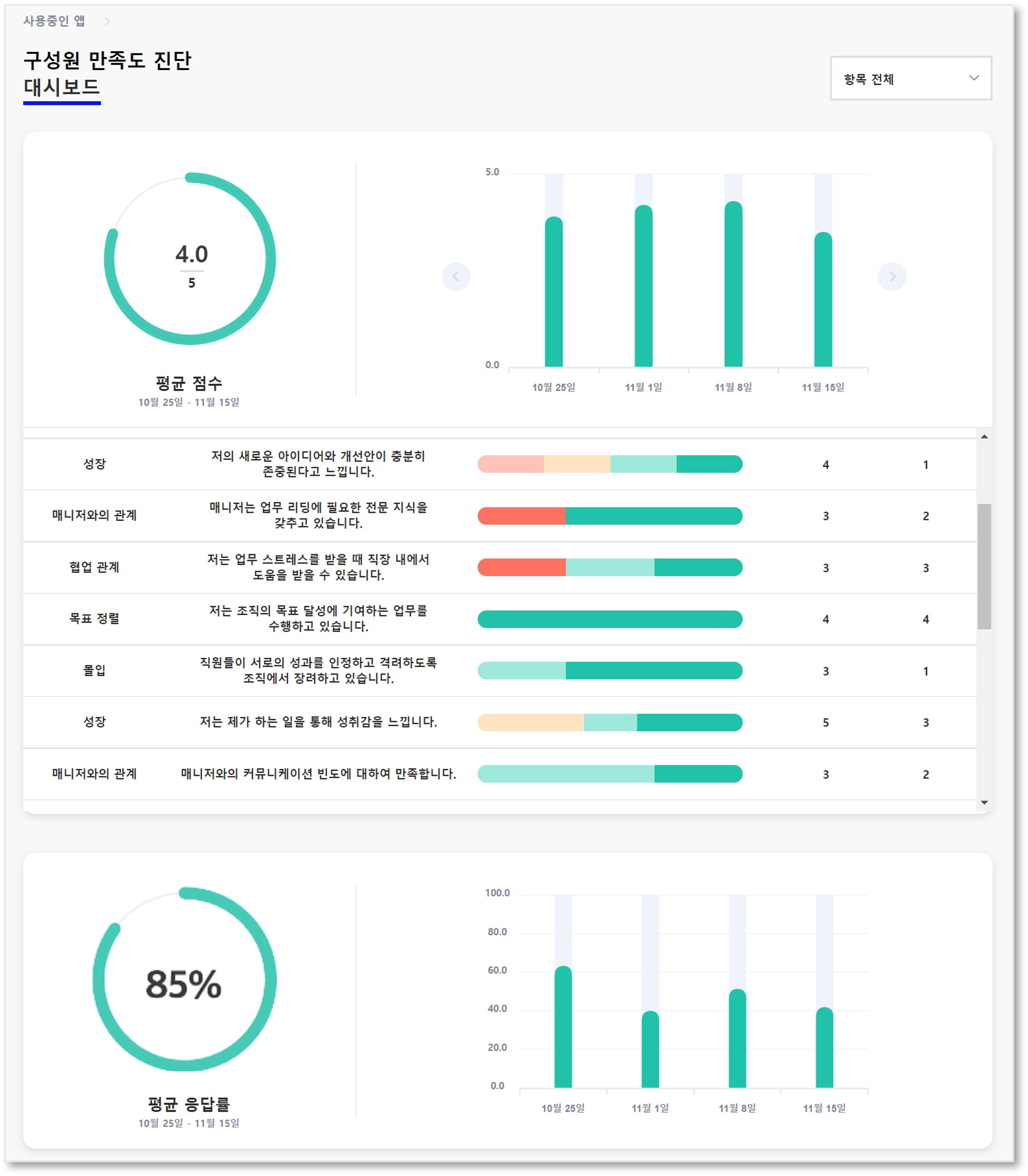Click the 구성원 만족도 진단 page title
The width and height of the screenshot is (1028, 1176).
[x=107, y=60]
